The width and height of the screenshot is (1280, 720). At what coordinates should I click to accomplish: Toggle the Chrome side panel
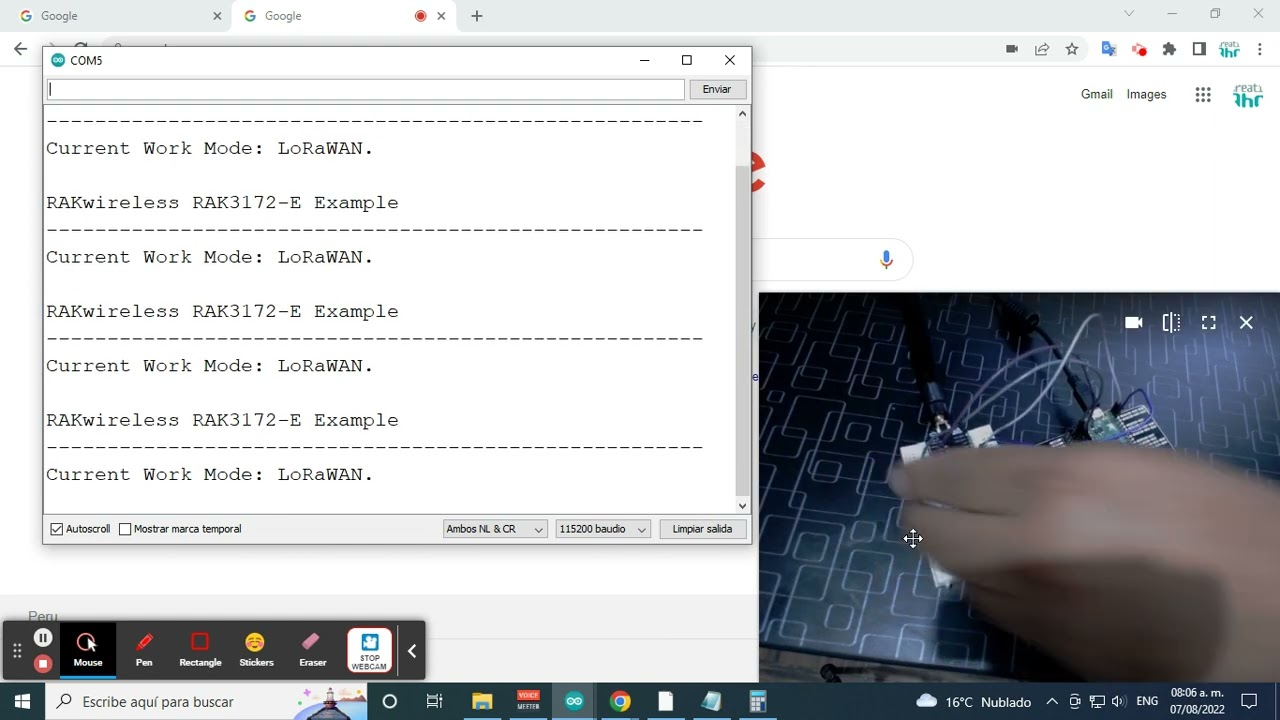pyautogui.click(x=1199, y=49)
